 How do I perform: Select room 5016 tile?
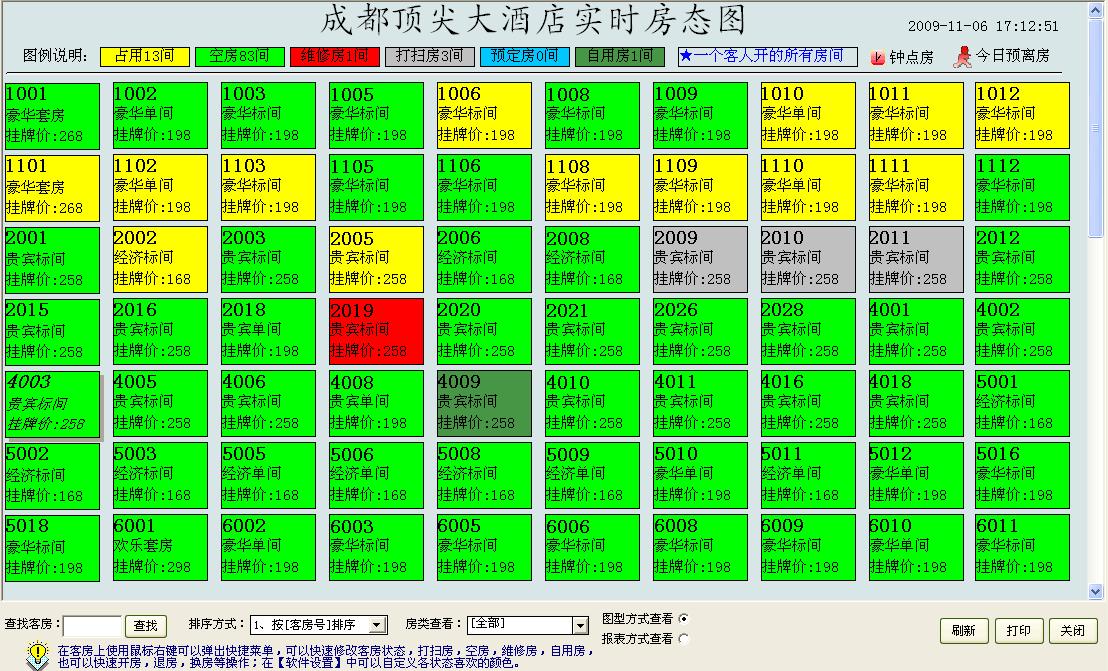1022,475
